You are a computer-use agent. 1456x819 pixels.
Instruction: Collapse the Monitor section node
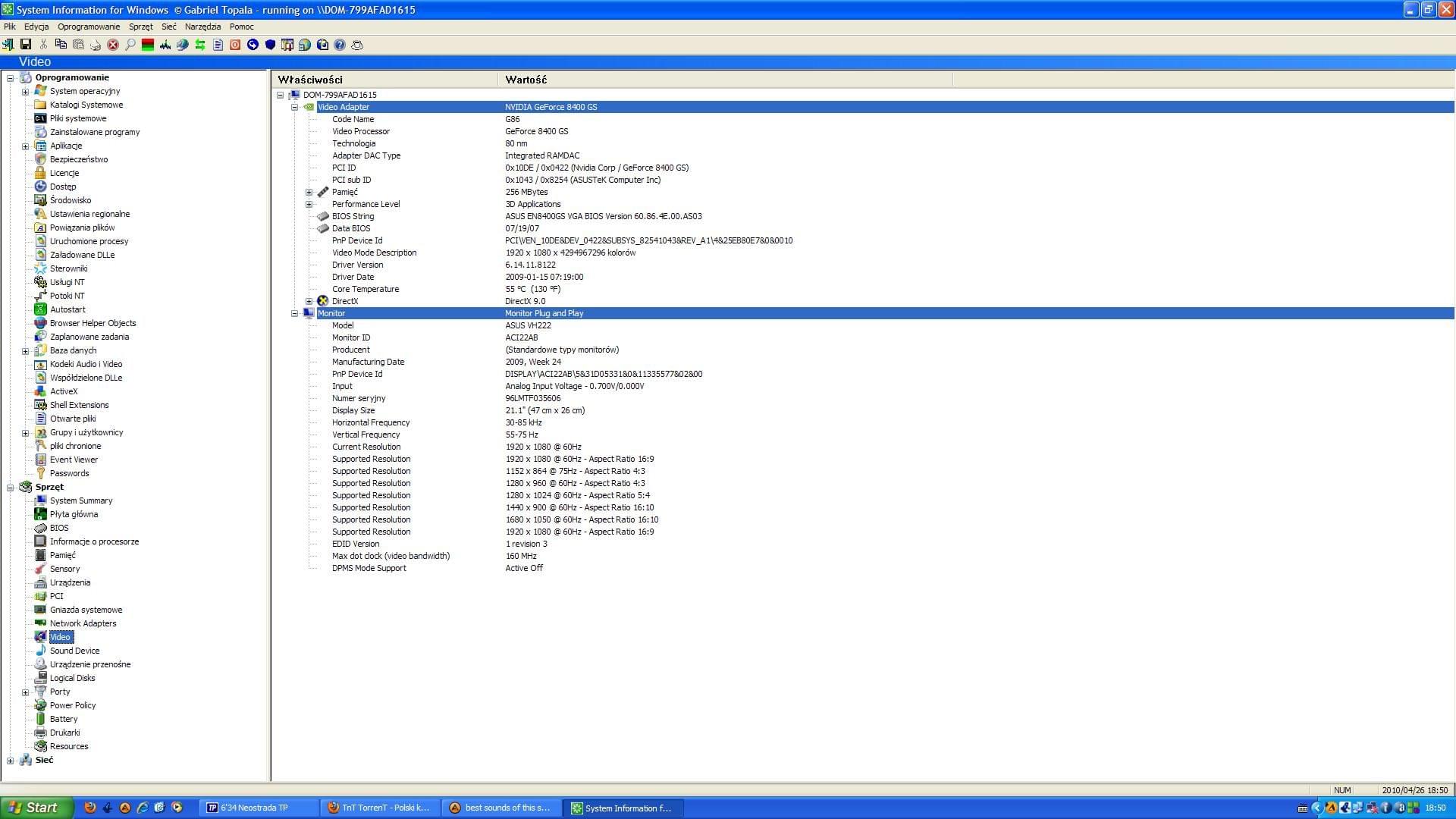pos(295,313)
